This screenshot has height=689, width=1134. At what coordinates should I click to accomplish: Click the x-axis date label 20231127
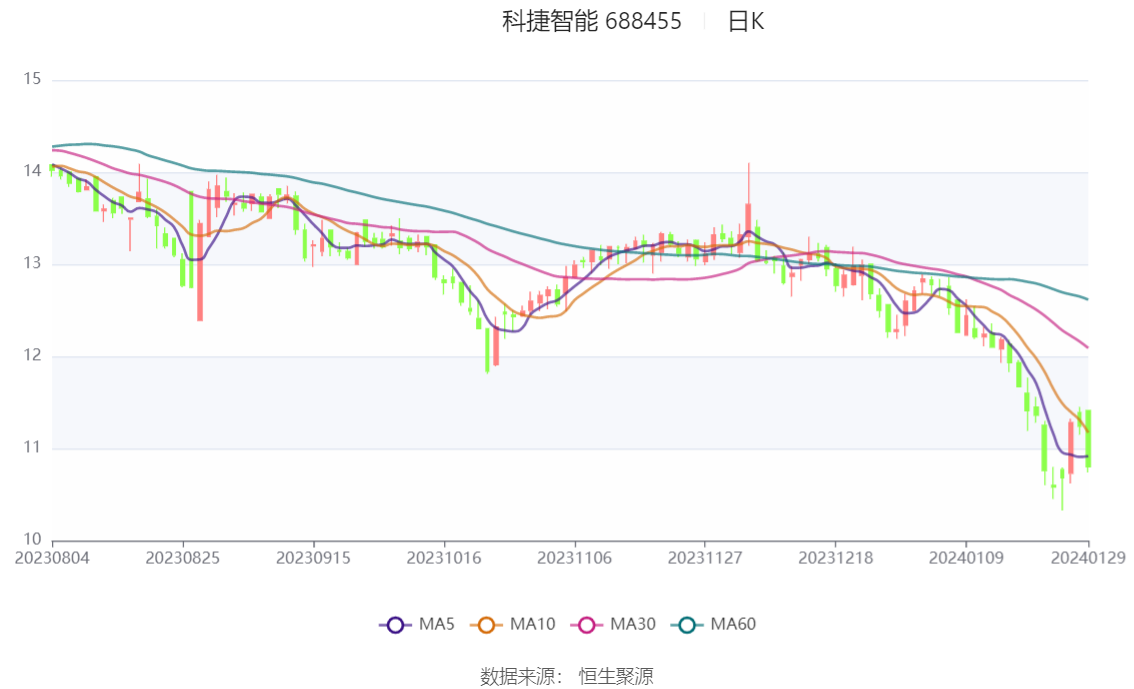(x=705, y=558)
